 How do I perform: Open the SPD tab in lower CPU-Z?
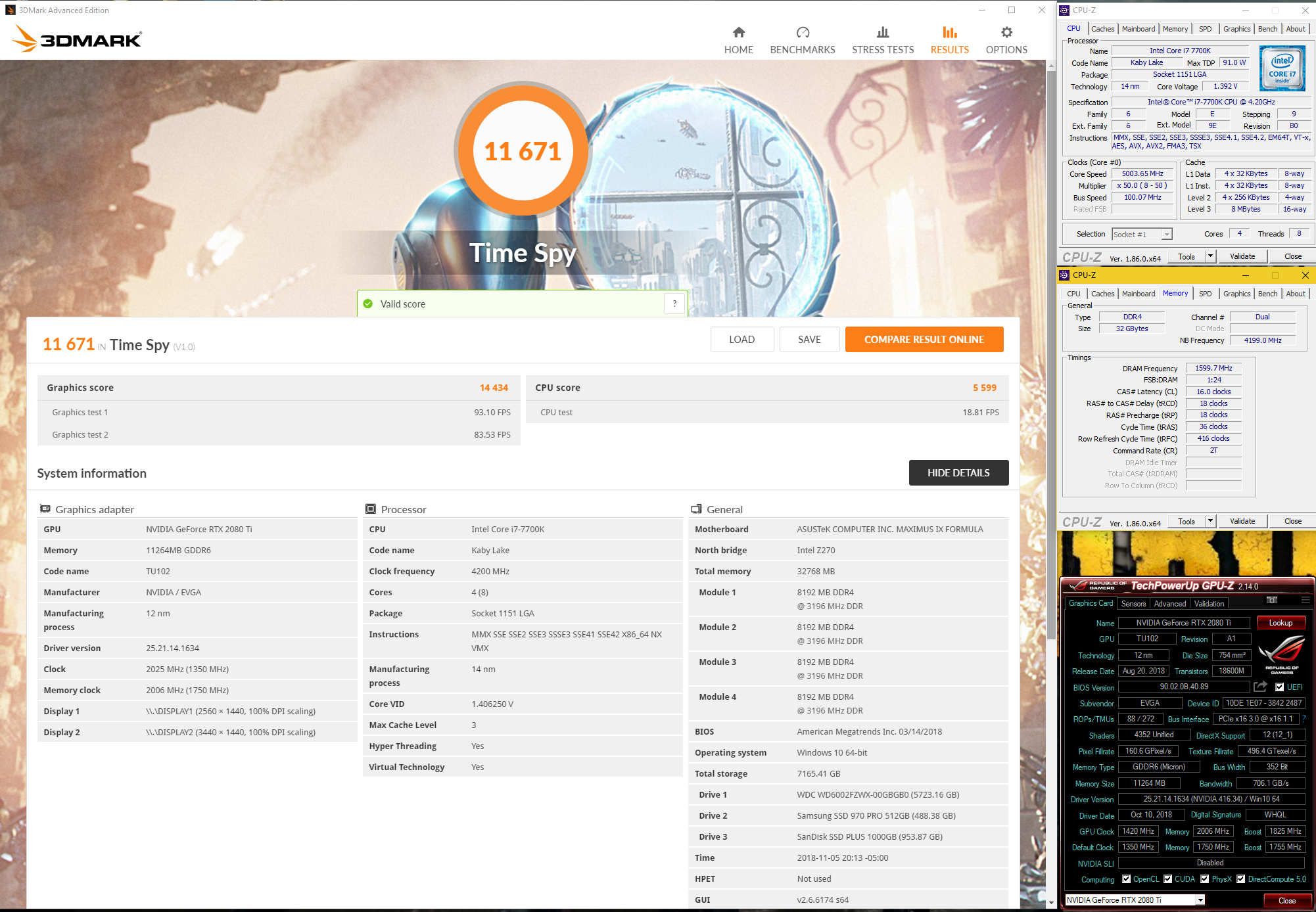1205,294
